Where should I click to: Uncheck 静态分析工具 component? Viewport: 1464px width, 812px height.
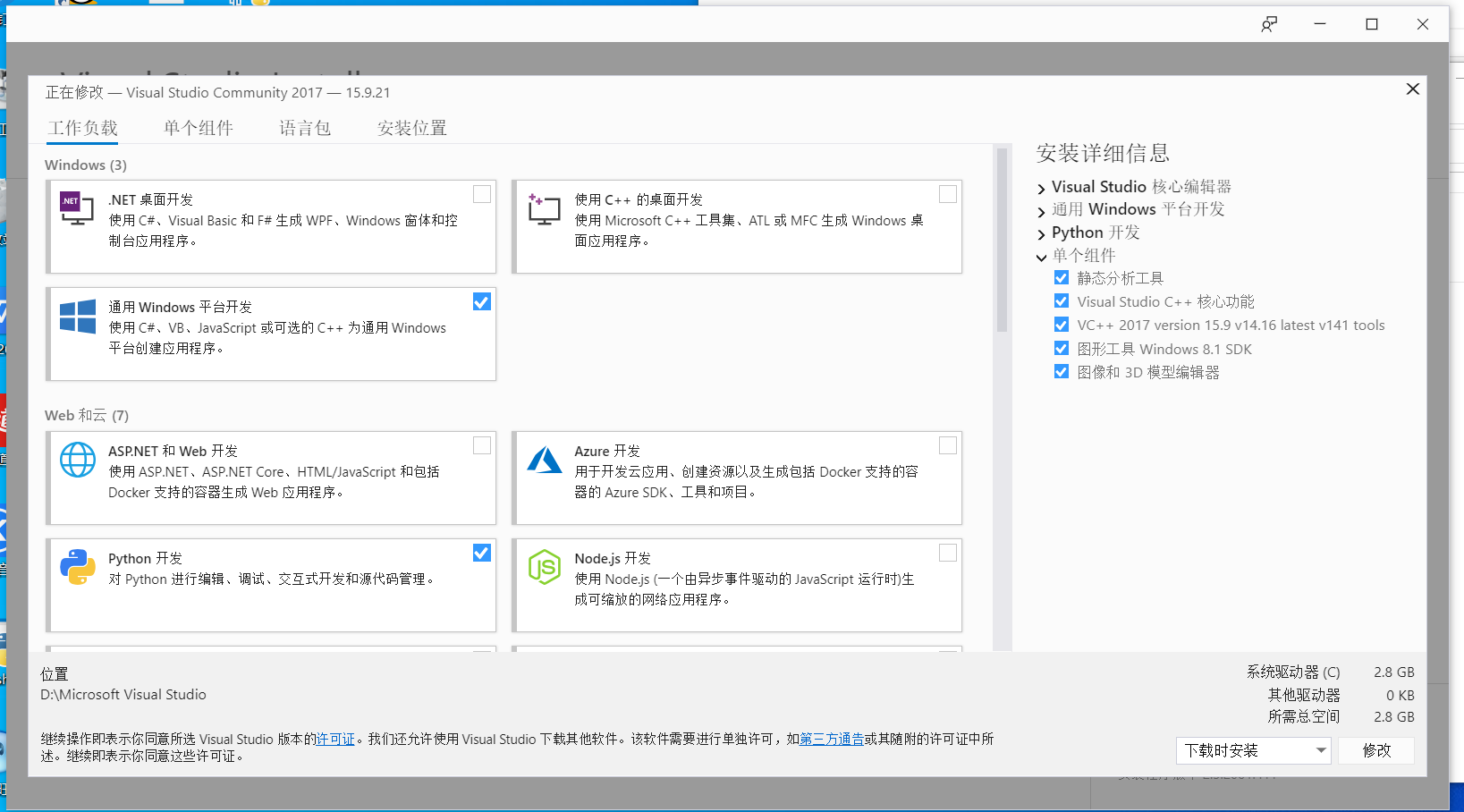pyautogui.click(x=1062, y=278)
